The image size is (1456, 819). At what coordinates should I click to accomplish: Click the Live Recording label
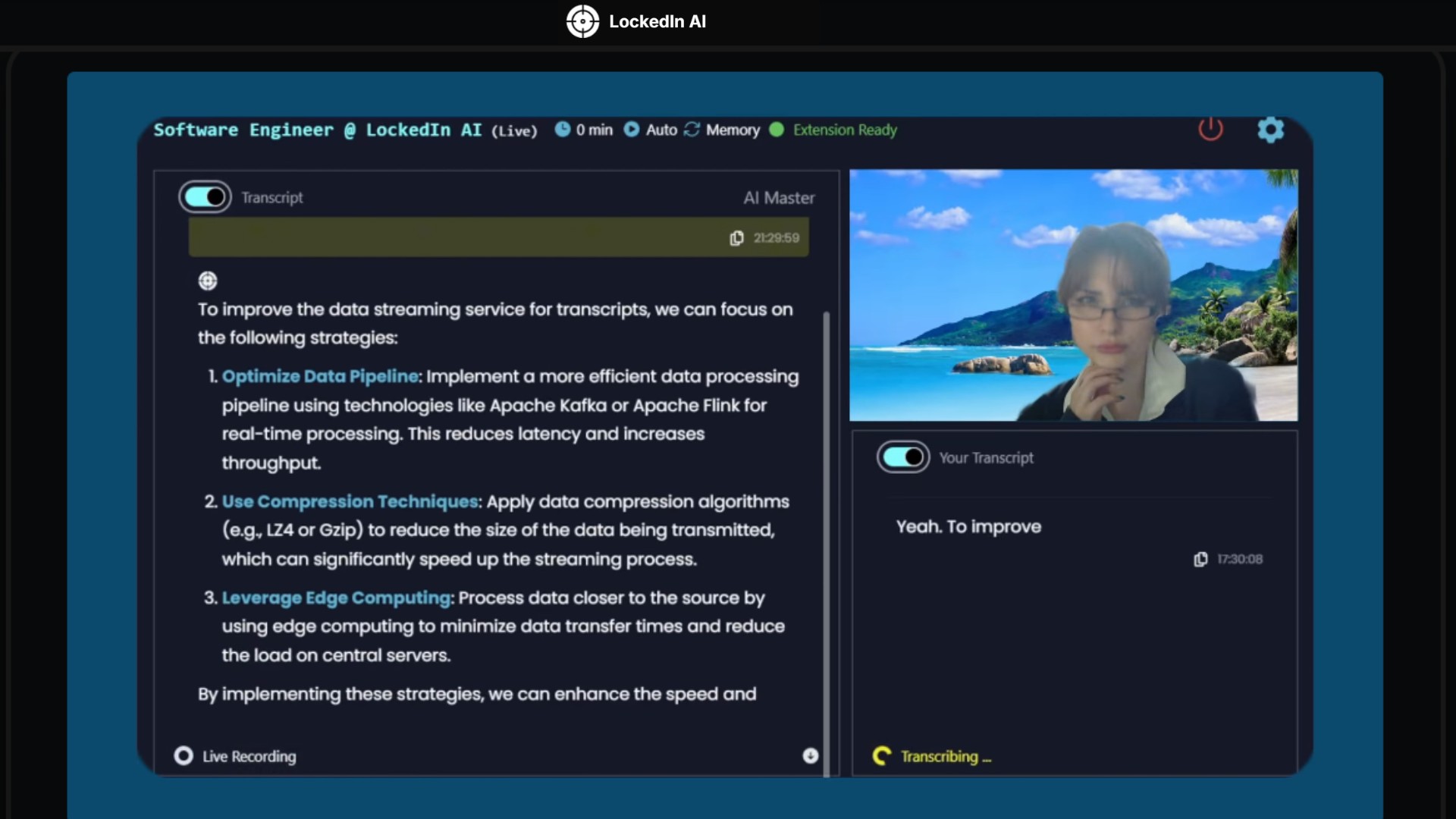coord(249,756)
